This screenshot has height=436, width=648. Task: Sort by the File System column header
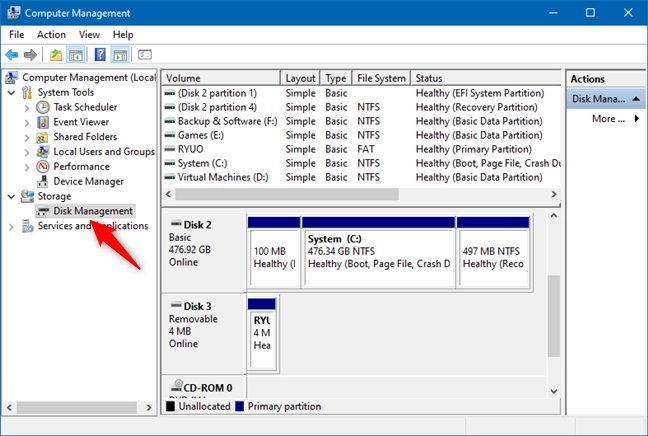[x=381, y=78]
